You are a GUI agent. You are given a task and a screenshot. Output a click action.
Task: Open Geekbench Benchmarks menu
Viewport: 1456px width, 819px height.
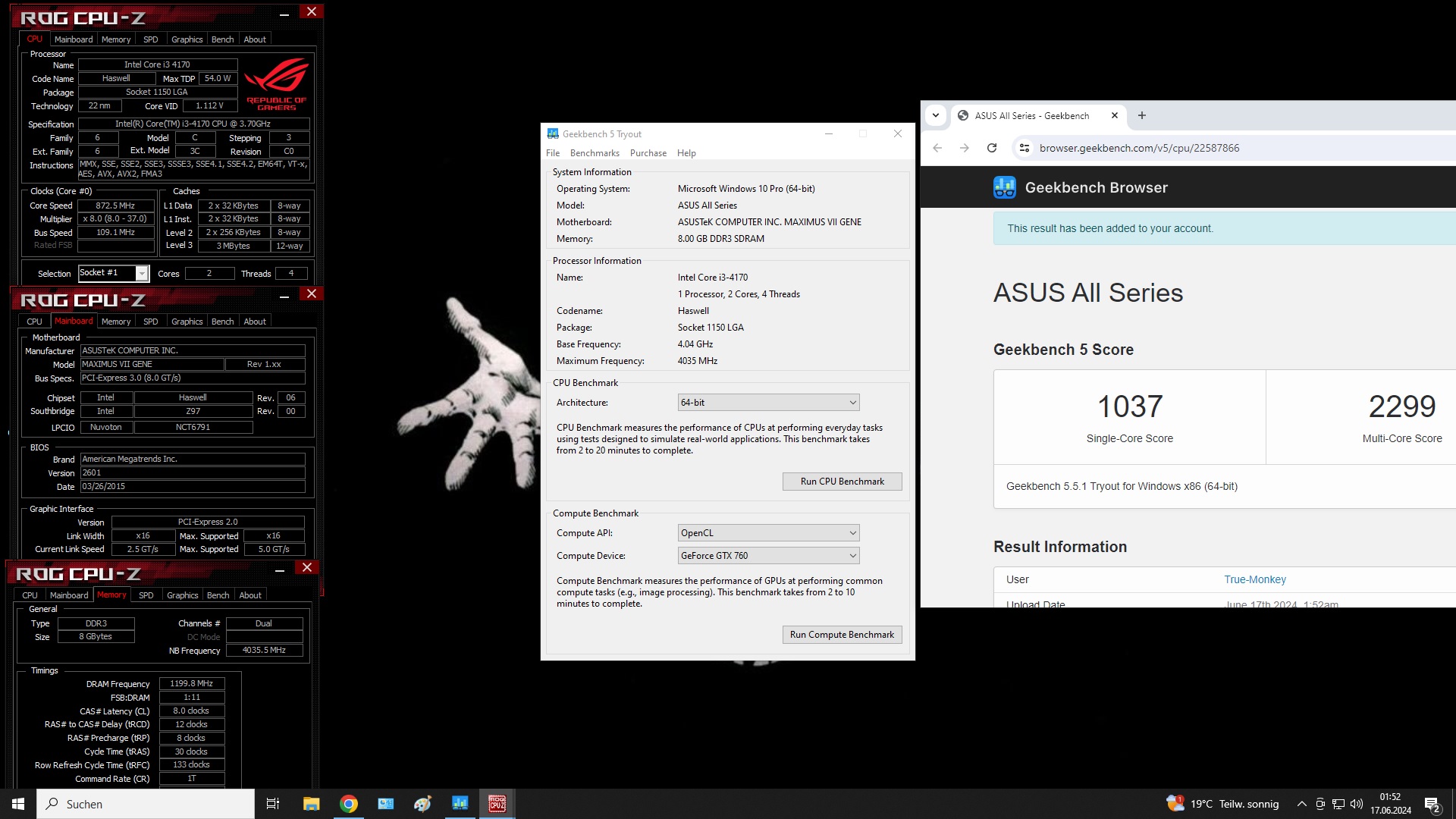595,153
